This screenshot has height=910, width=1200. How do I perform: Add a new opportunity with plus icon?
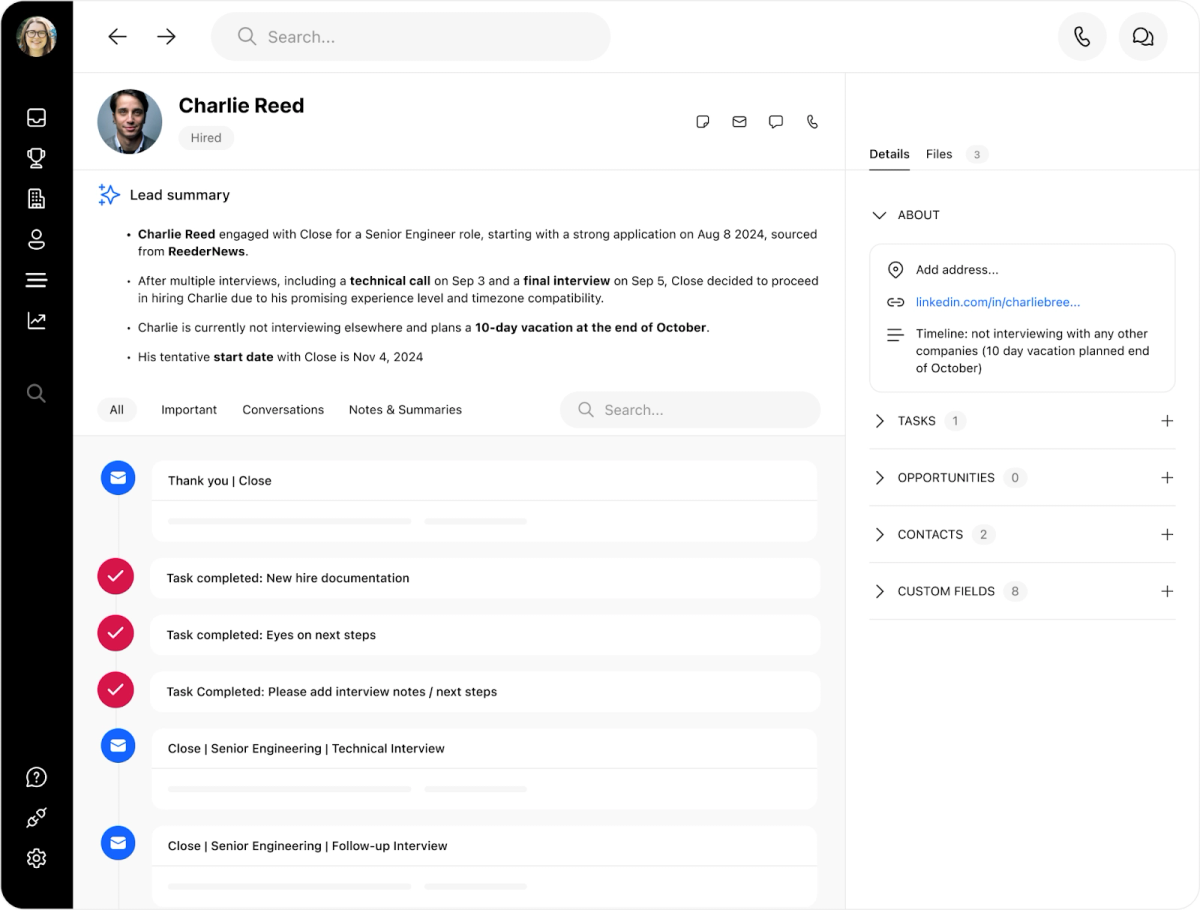pyautogui.click(x=1167, y=478)
